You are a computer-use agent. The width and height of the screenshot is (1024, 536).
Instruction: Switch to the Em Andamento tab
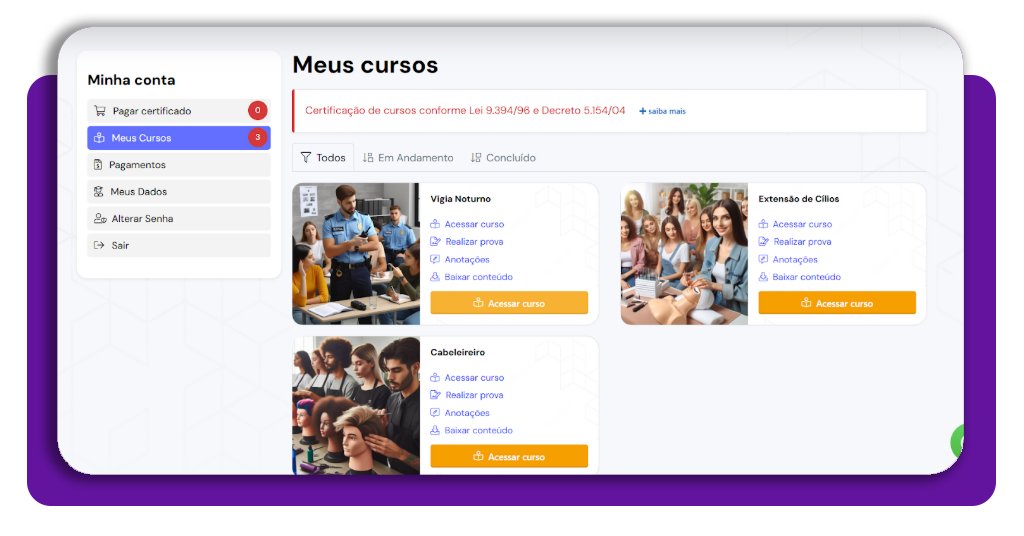point(408,157)
